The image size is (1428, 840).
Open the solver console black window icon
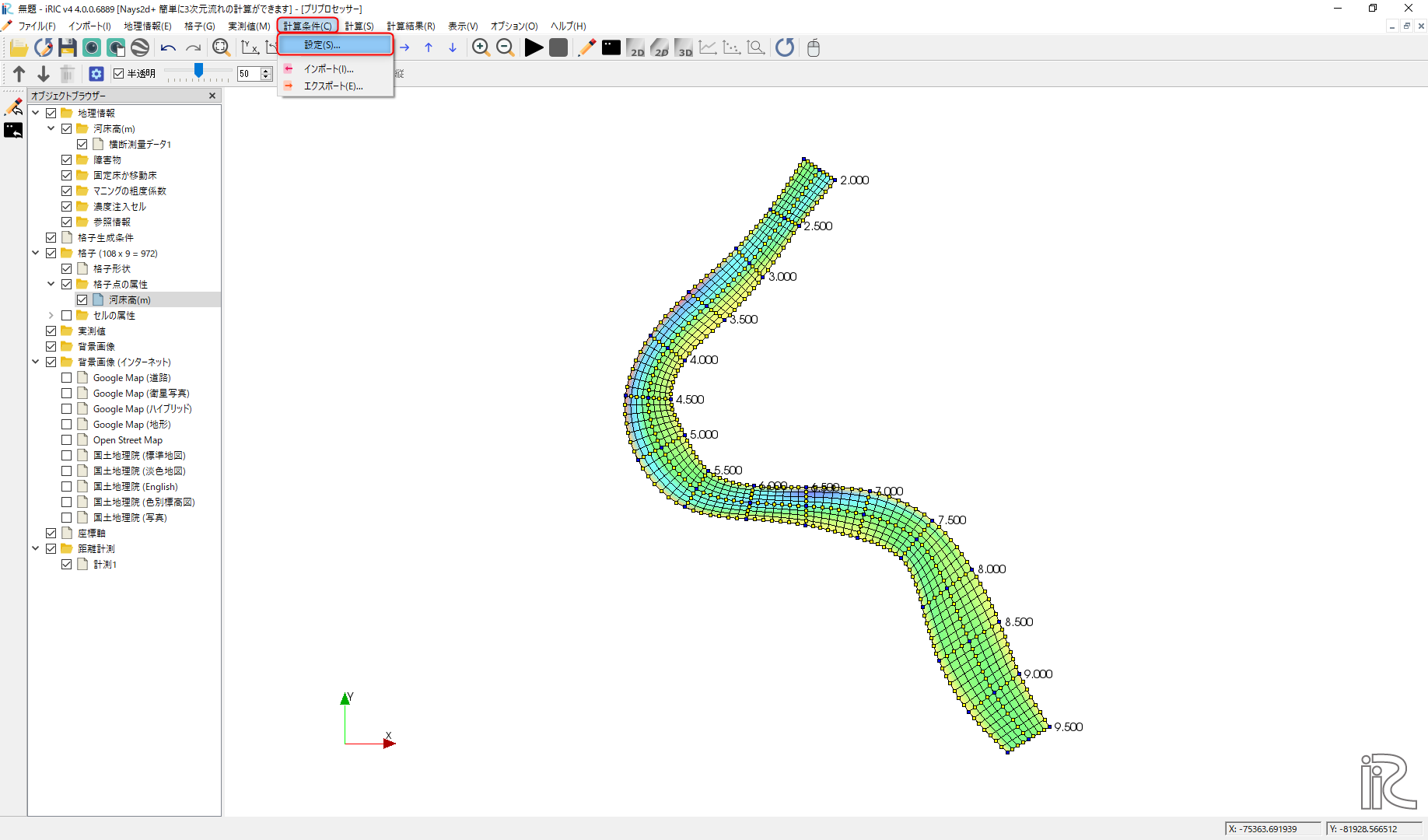pos(611,48)
